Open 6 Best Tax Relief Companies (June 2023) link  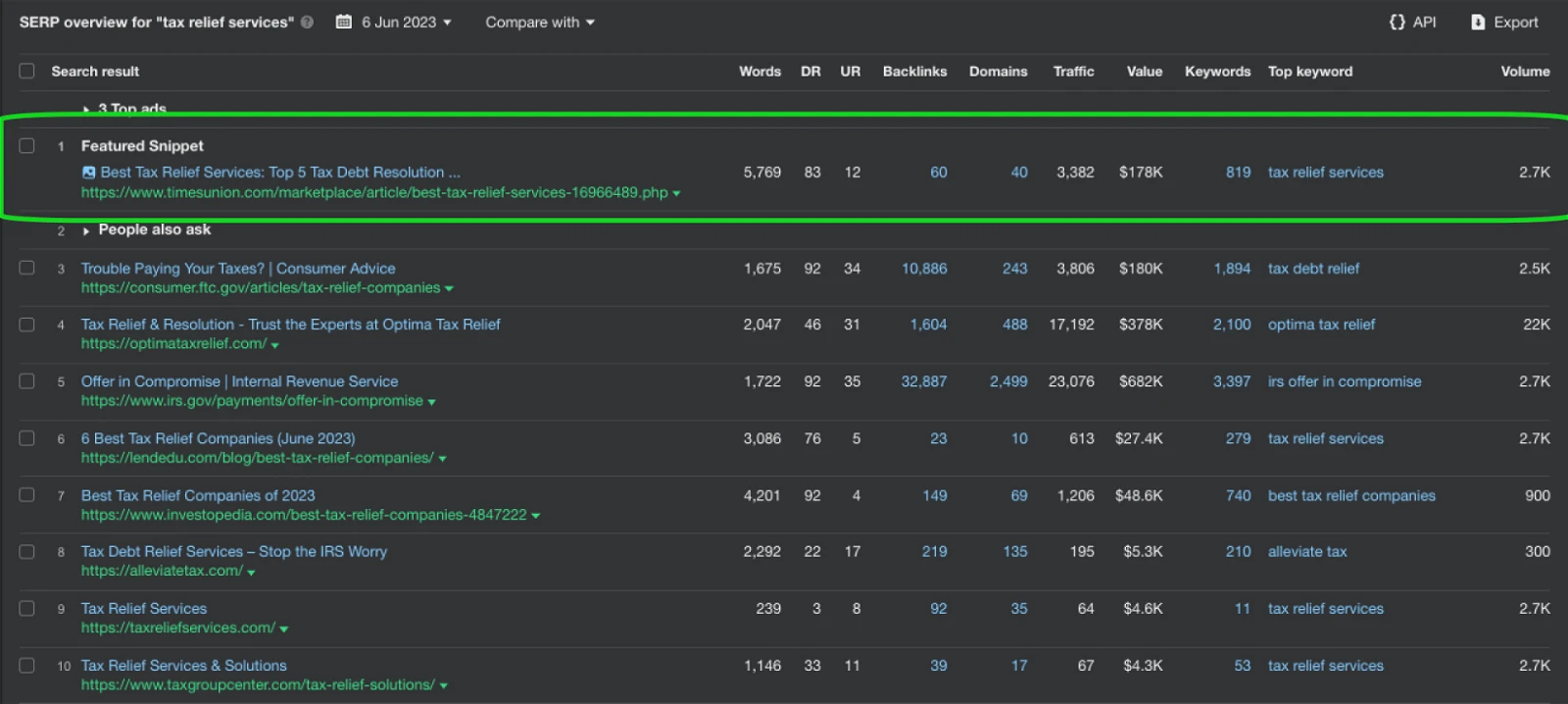tap(218, 438)
